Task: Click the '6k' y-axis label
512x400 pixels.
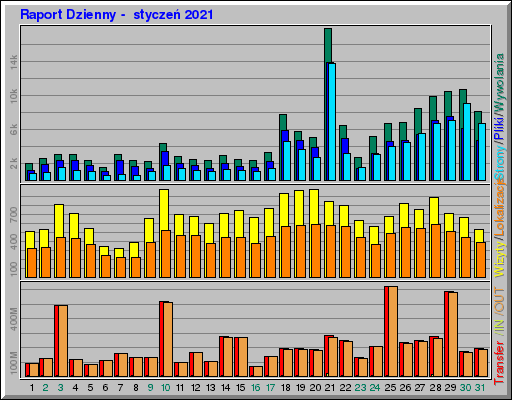Action: (13, 130)
